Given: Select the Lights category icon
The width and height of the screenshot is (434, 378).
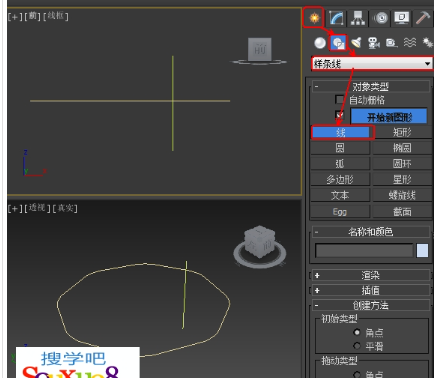Looking at the screenshot, I should (356, 43).
